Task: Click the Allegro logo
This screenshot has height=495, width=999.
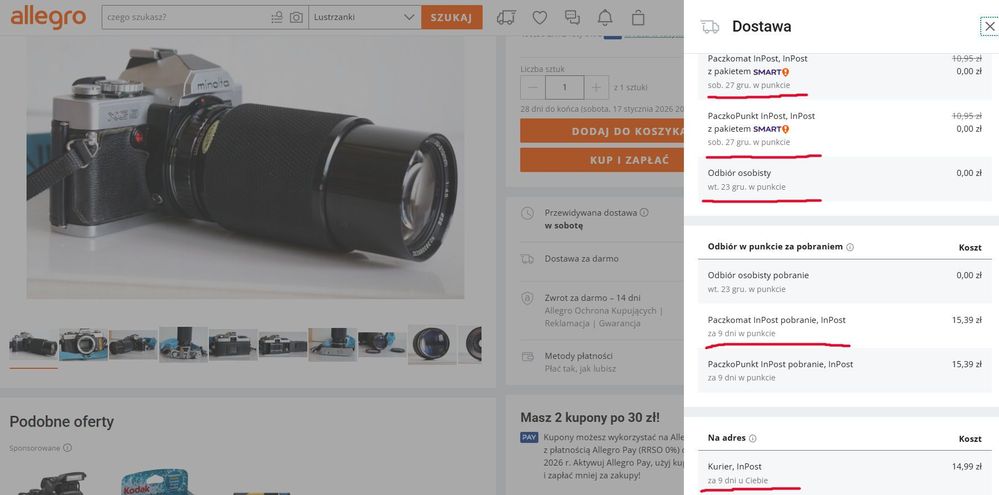Action: point(48,17)
